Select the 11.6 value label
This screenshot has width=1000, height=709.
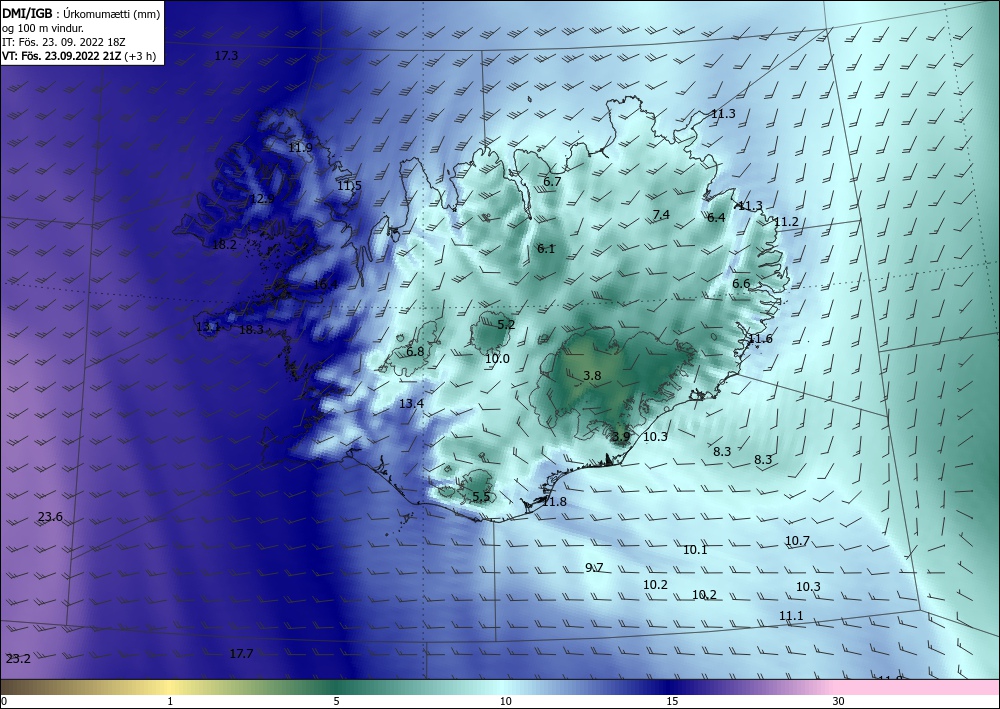click(760, 339)
